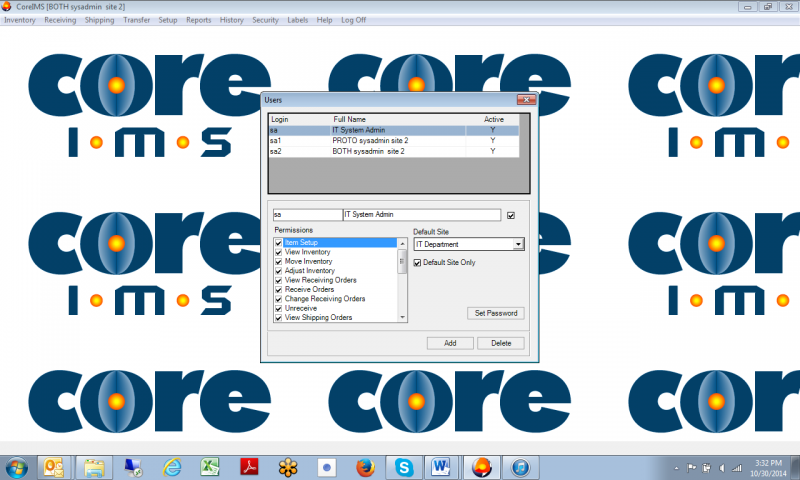The image size is (800, 480).
Task: Toggle the Change Receiving Orders checkbox
Action: point(279,299)
